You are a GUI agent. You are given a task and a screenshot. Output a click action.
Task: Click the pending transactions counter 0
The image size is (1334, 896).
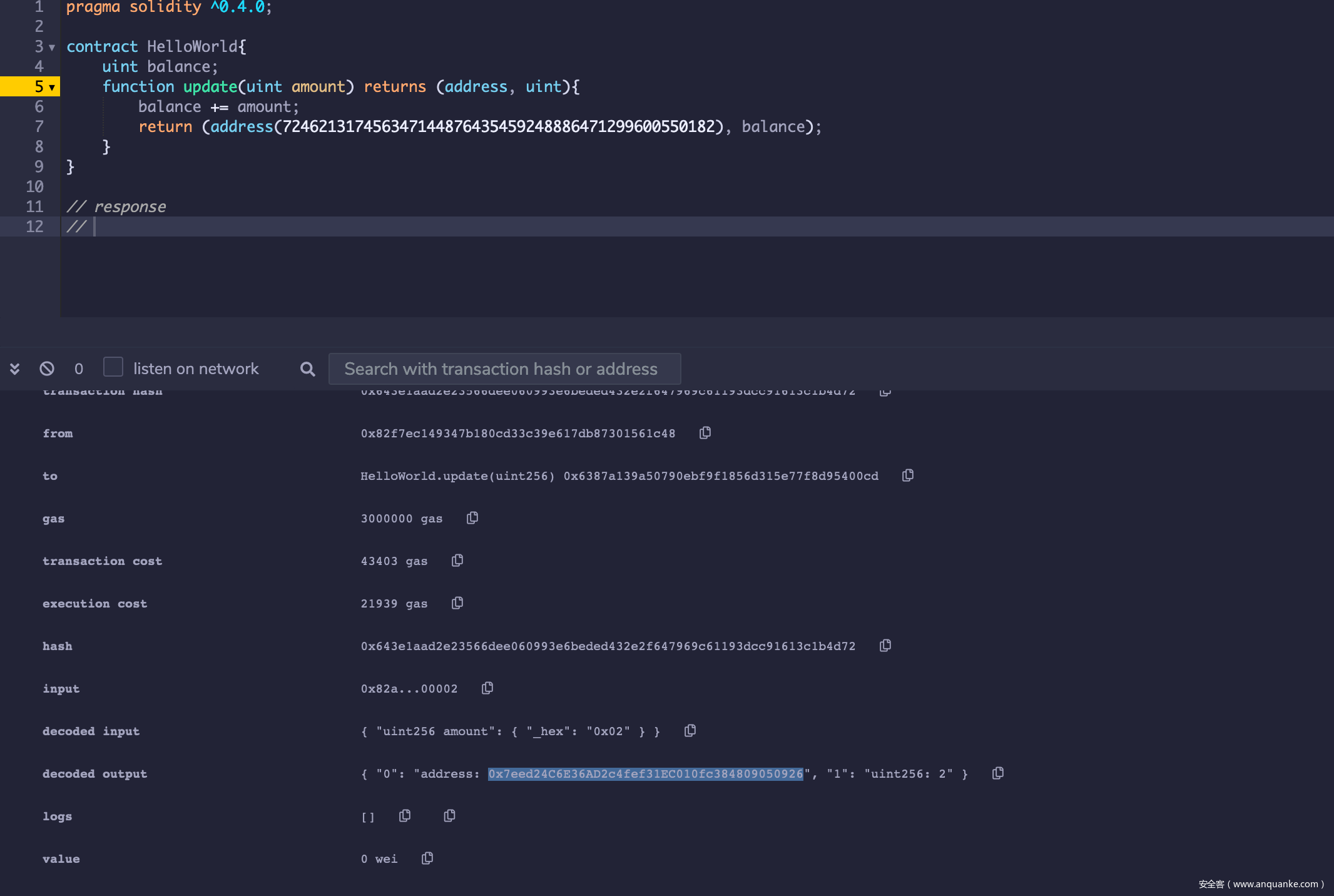pos(79,369)
